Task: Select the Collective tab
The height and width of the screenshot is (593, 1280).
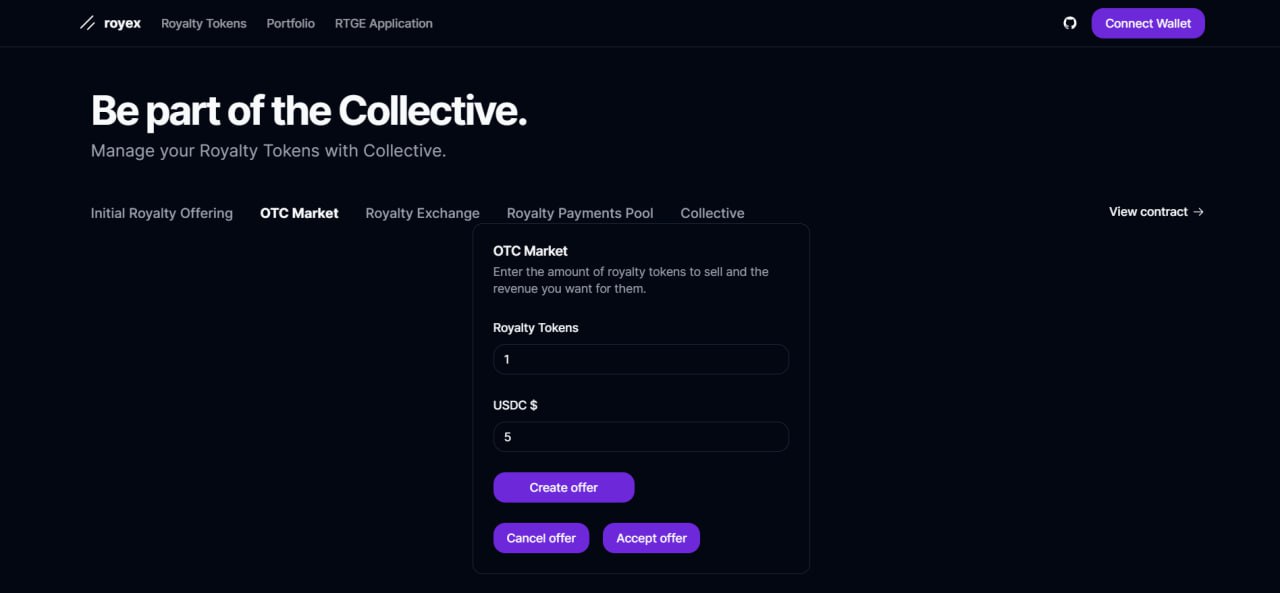Action: [x=712, y=213]
